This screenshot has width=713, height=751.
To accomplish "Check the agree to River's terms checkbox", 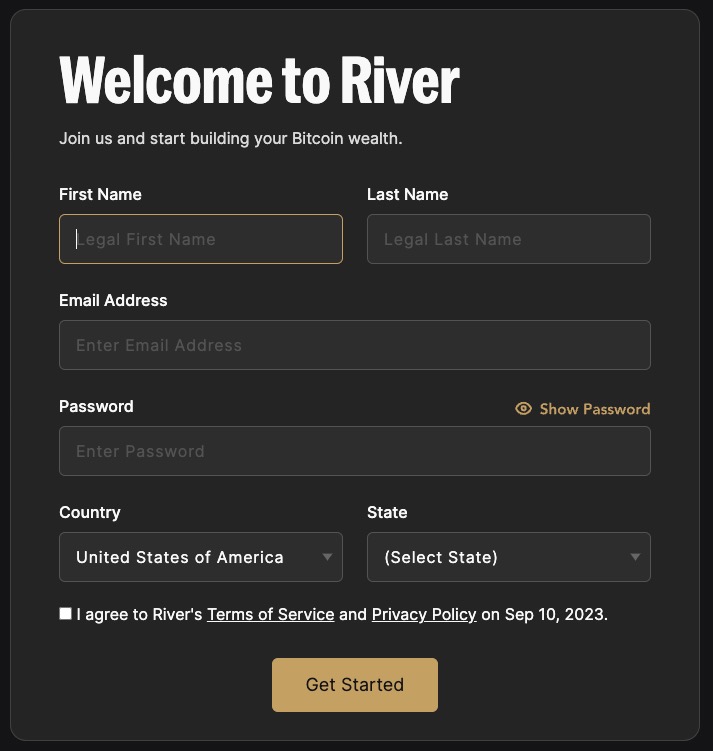I will pyautogui.click(x=66, y=614).
